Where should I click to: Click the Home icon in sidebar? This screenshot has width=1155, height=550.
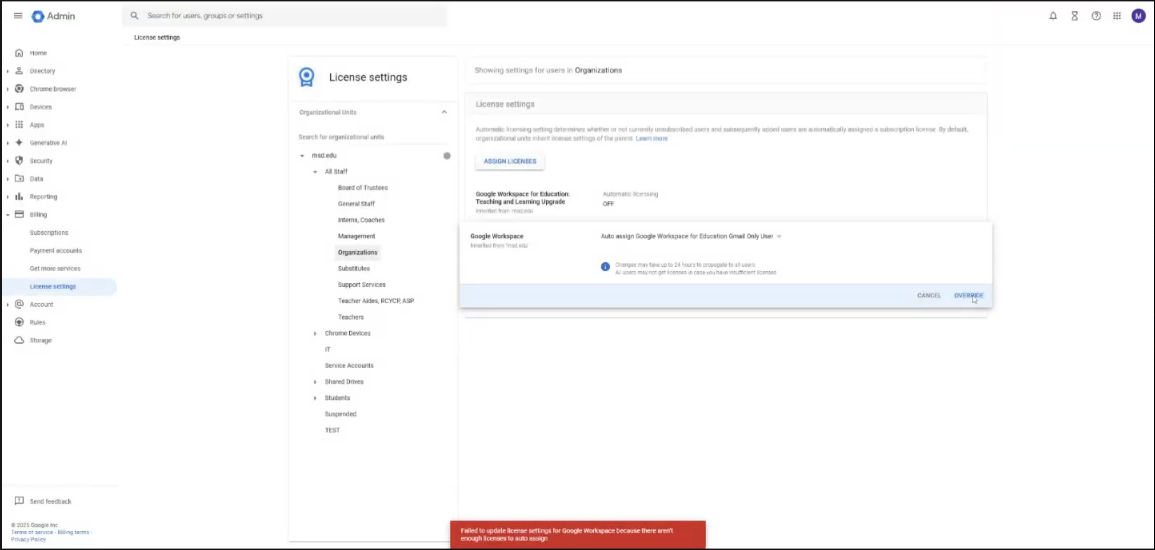[19, 53]
